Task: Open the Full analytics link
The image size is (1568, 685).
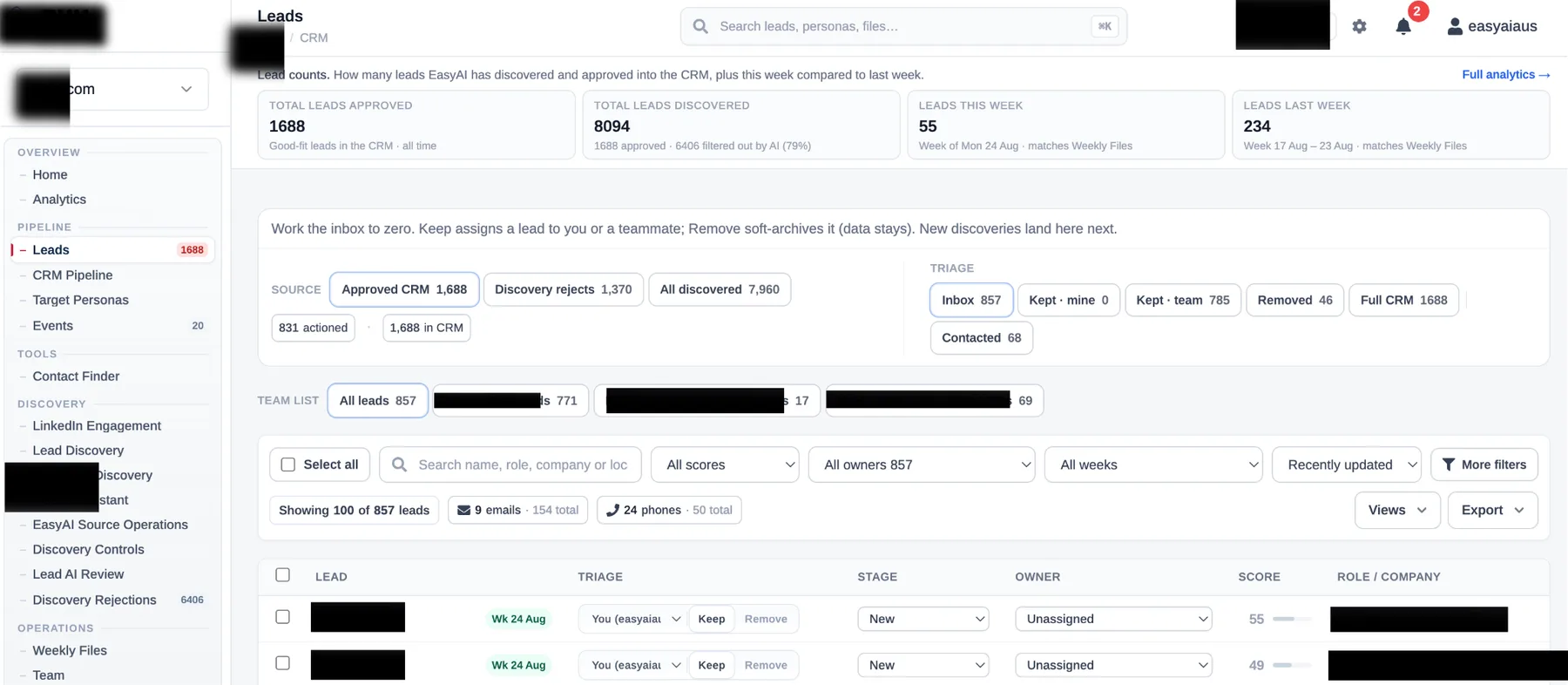Action: tap(1505, 75)
